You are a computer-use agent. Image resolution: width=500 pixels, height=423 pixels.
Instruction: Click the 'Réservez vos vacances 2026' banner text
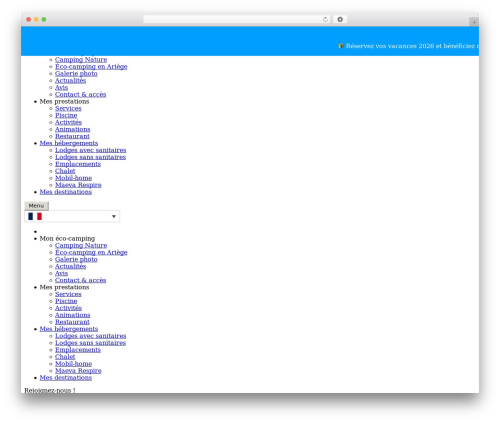pos(412,46)
